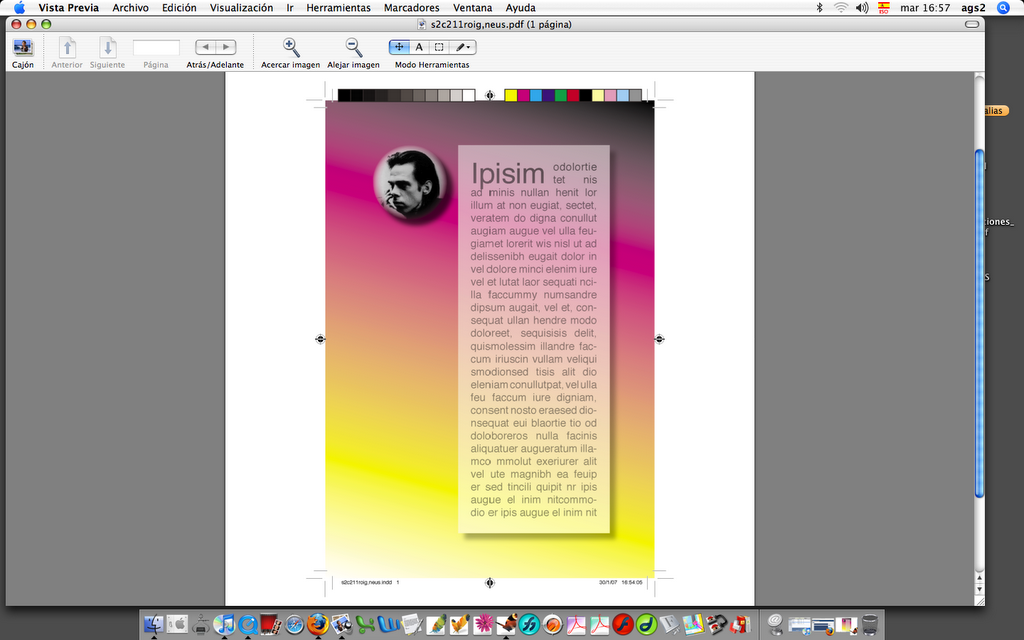Image resolution: width=1024 pixels, height=640 pixels.
Task: Open the Apple menu
Action: coord(20,8)
